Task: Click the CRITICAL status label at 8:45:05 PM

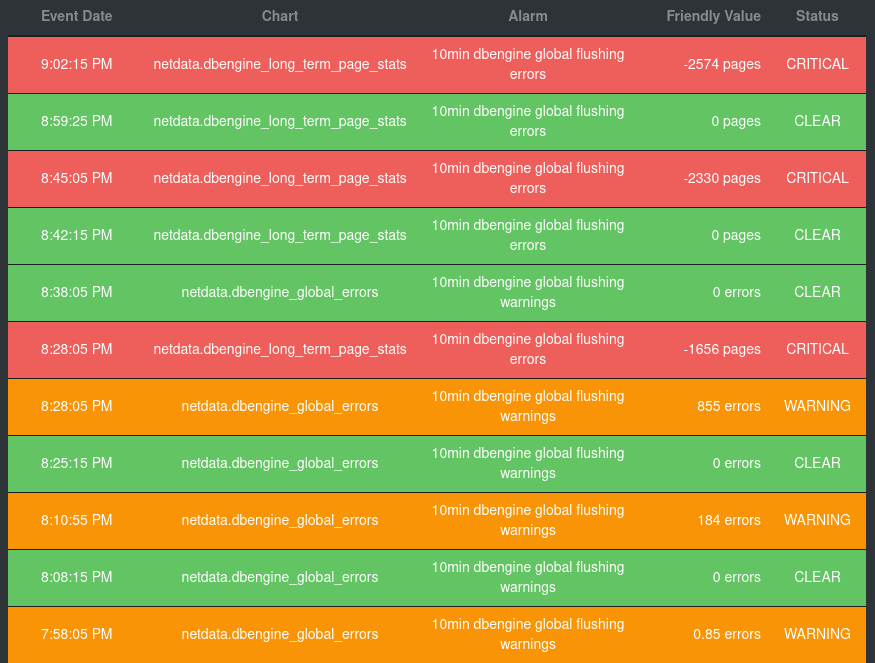Action: pos(817,178)
